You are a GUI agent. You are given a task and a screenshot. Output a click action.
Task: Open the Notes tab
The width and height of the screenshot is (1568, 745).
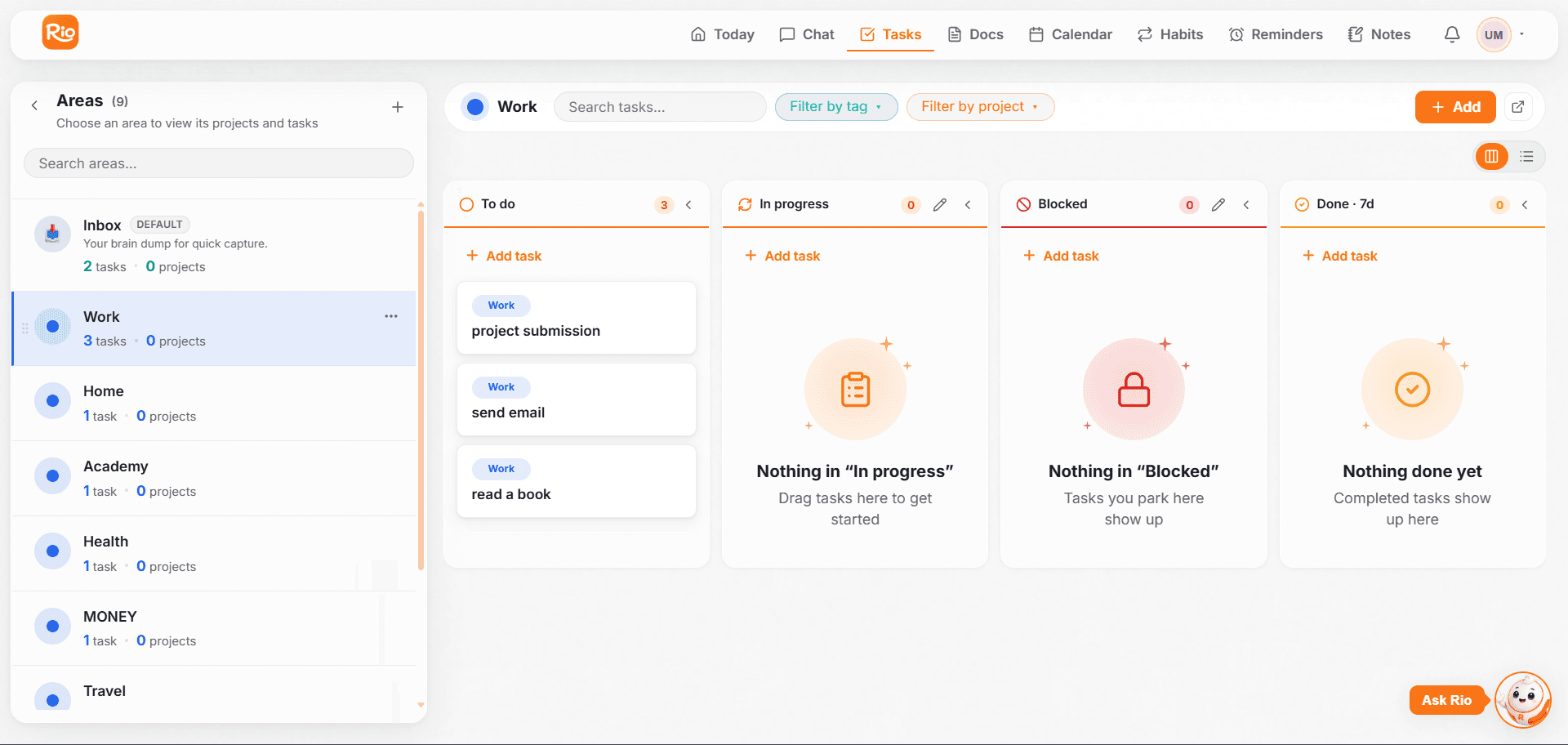coord(1379,34)
